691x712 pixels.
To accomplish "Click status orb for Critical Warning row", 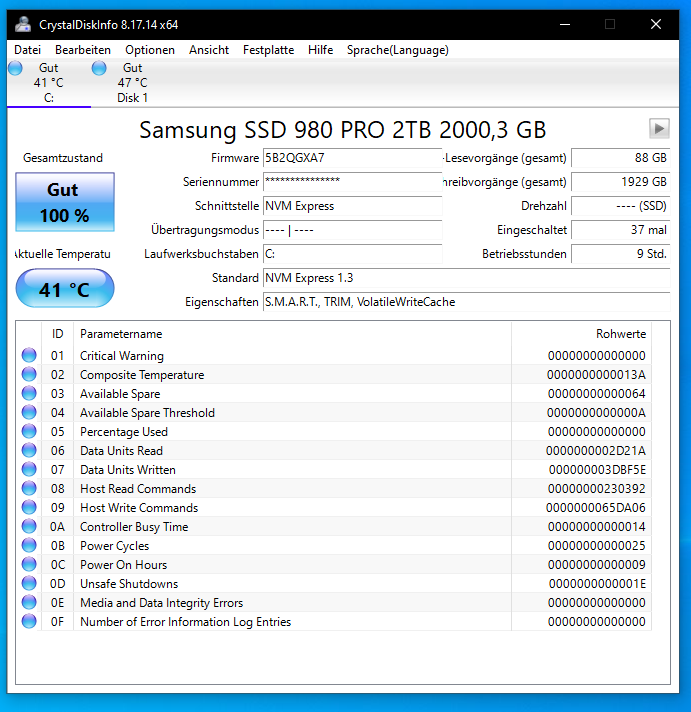I will [29, 355].
